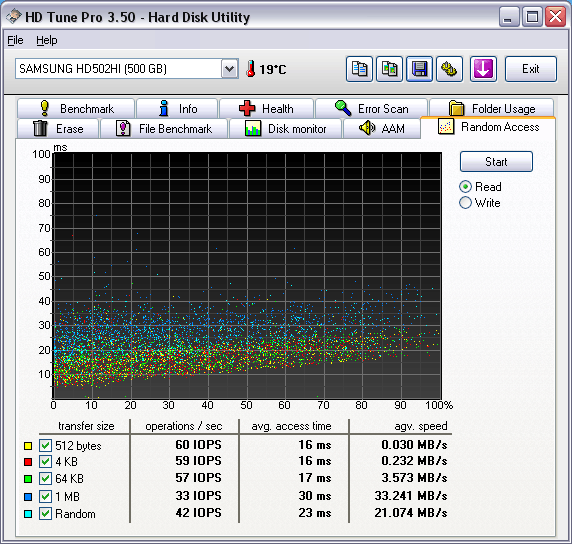The image size is (572, 544).
Task: Open the options tools icon
Action: pyautogui.click(x=449, y=69)
